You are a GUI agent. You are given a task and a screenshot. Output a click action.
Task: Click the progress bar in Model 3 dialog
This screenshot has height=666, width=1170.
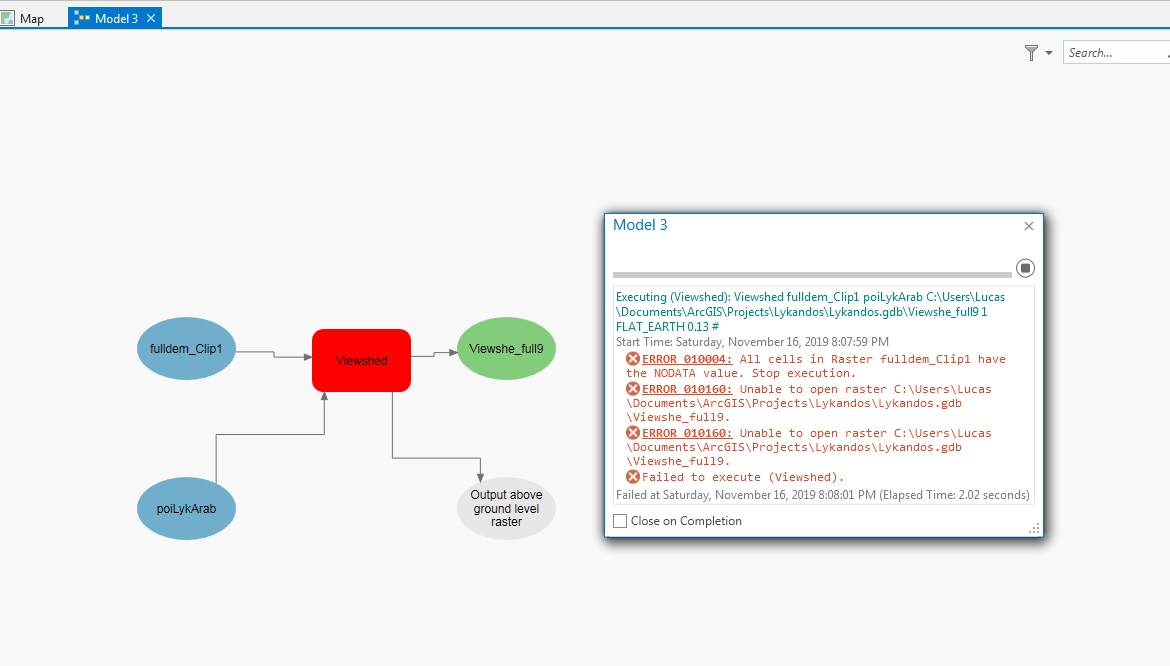coord(812,275)
